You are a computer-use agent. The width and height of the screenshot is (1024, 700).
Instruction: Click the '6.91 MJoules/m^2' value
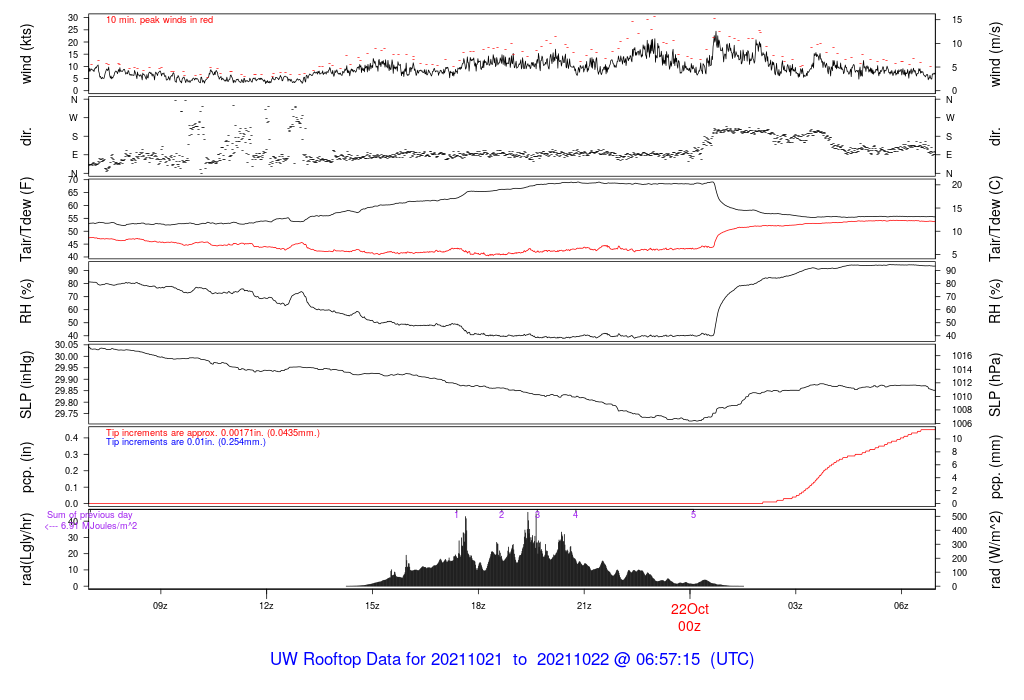(x=99, y=526)
